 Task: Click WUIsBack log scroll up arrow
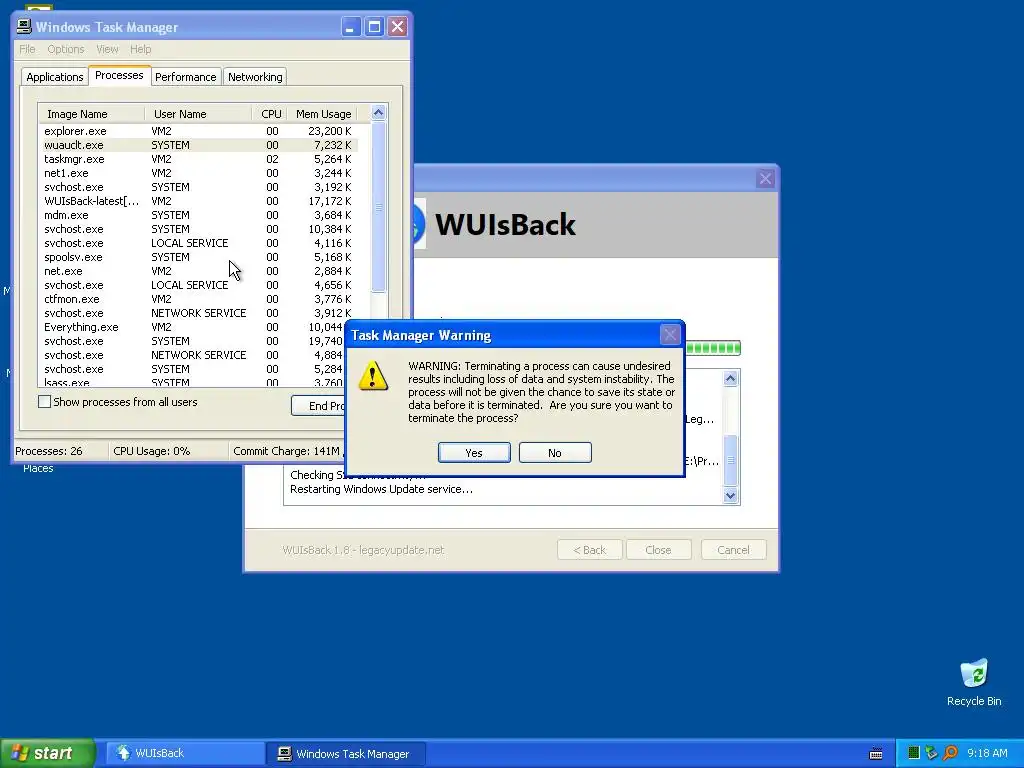coord(731,379)
